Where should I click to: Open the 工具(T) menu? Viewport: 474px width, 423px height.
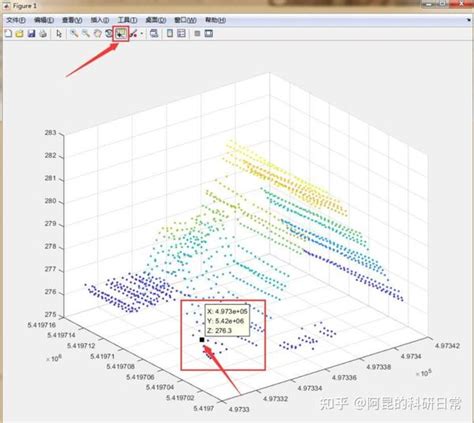pyautogui.click(x=127, y=20)
